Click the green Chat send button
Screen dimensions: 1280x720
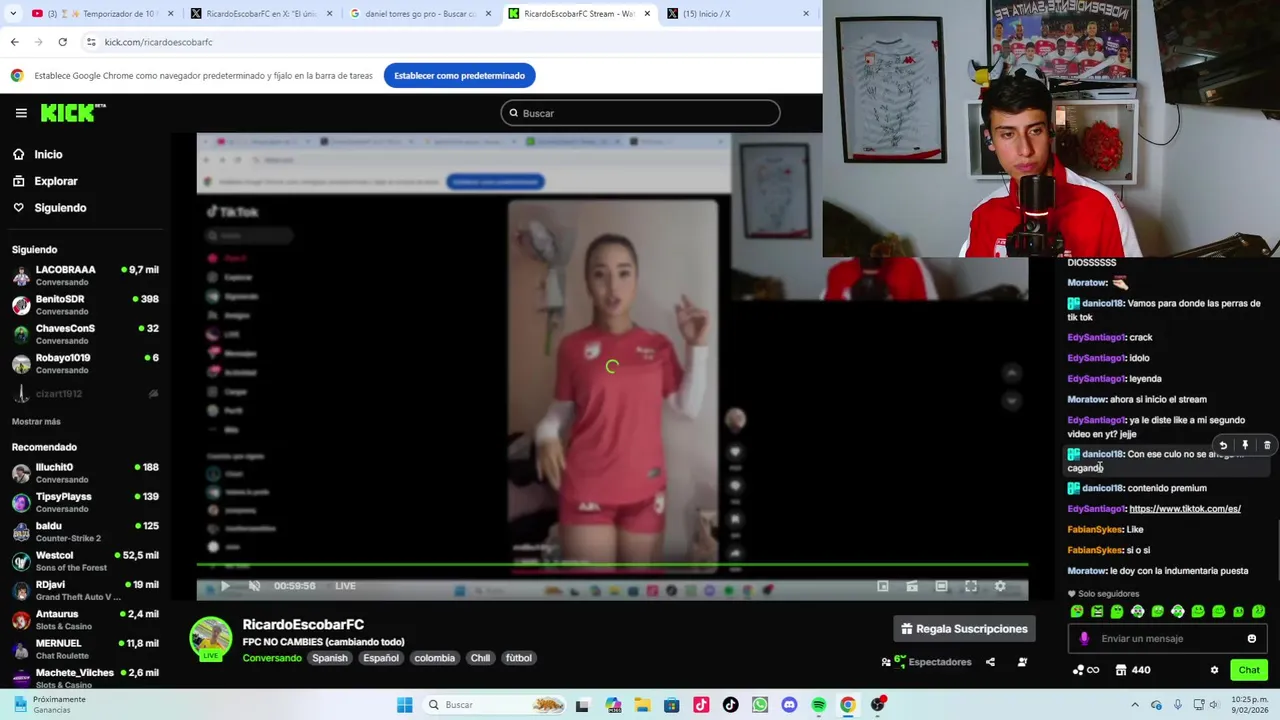pyautogui.click(x=1249, y=670)
